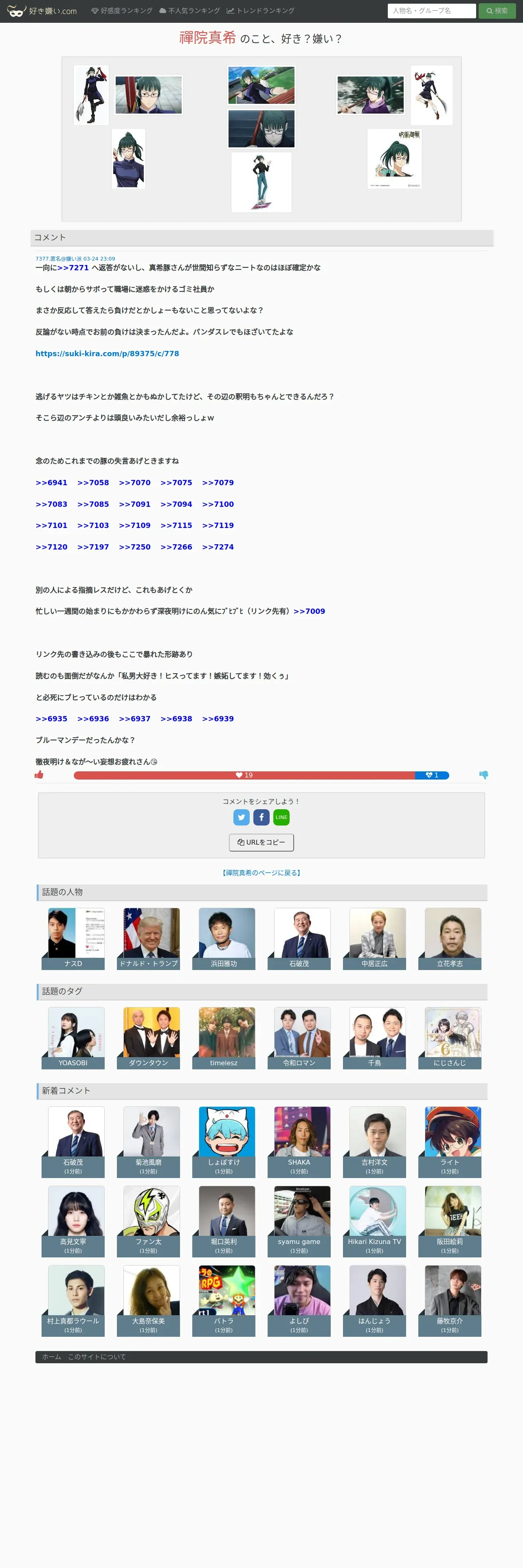Click the red likes bar showing 19
The width and height of the screenshot is (523, 1568).
point(244,775)
